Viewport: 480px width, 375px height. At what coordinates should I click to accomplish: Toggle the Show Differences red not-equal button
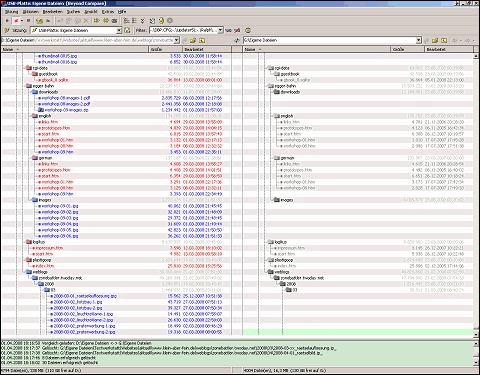16,21
